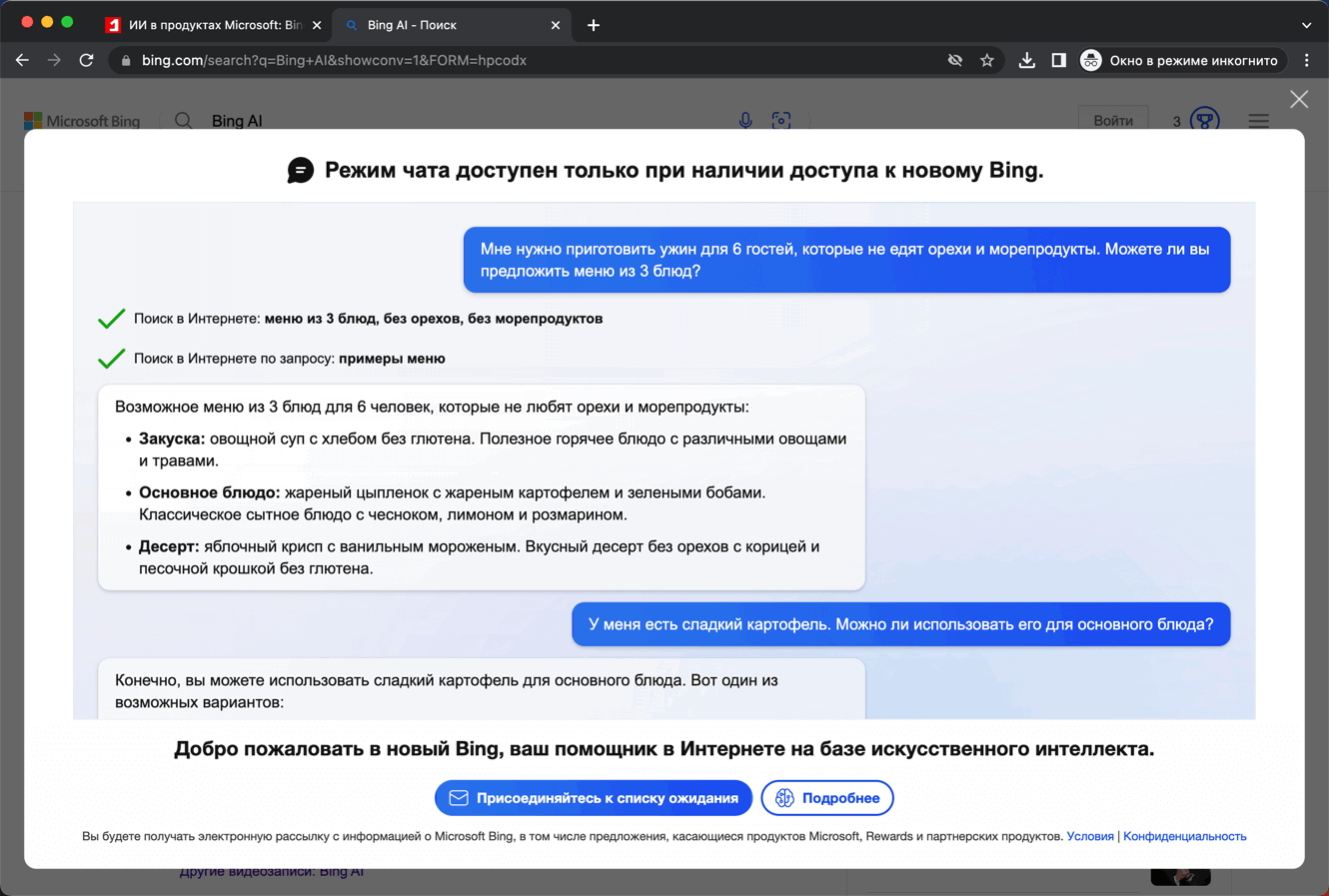Click the chat bubble icon in the heading
The width and height of the screenshot is (1329, 896).
300,171
